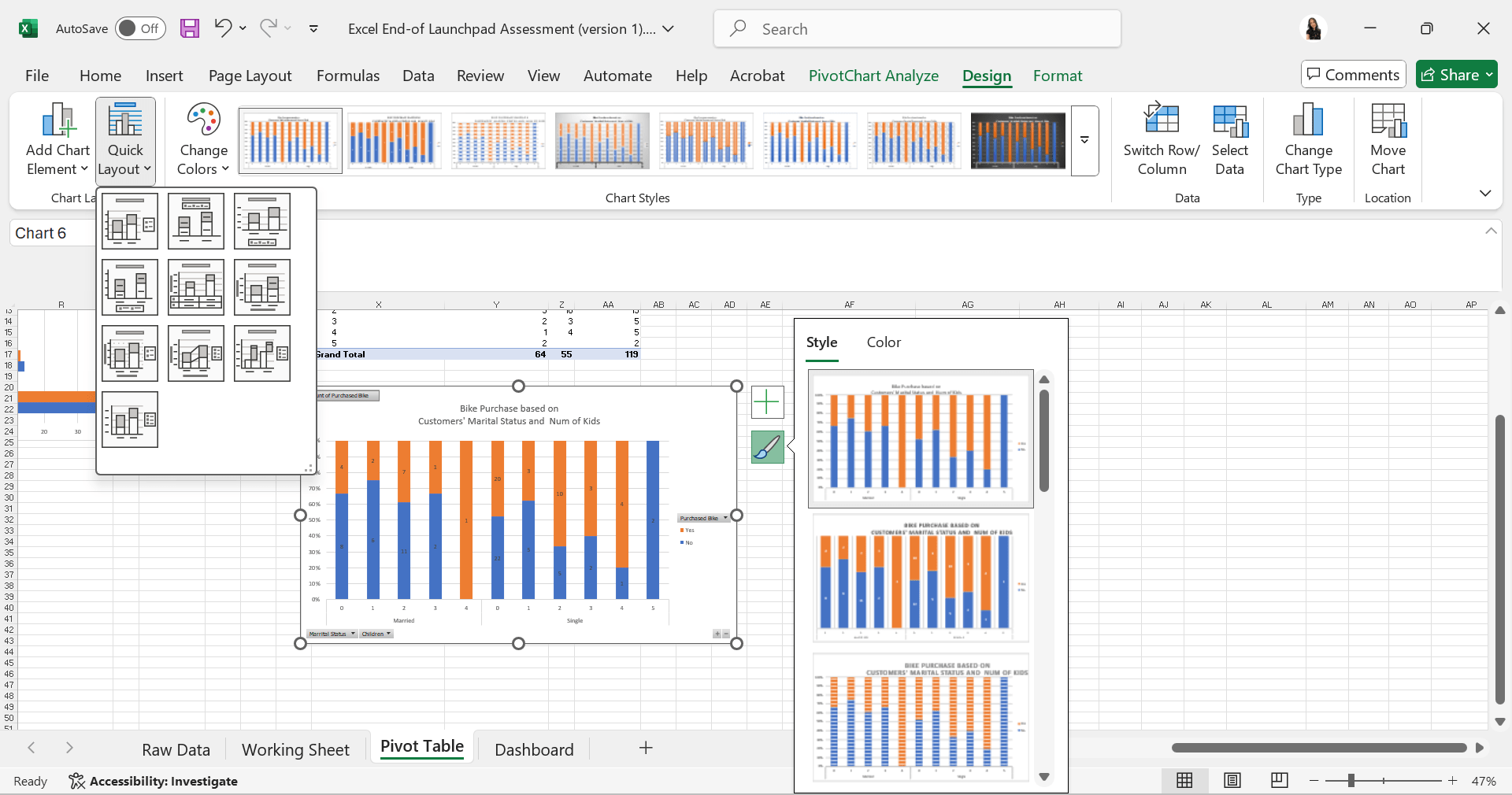Screen dimensions: 1512x795
Task: Switch to Page Break Preview view
Action: 1279,780
